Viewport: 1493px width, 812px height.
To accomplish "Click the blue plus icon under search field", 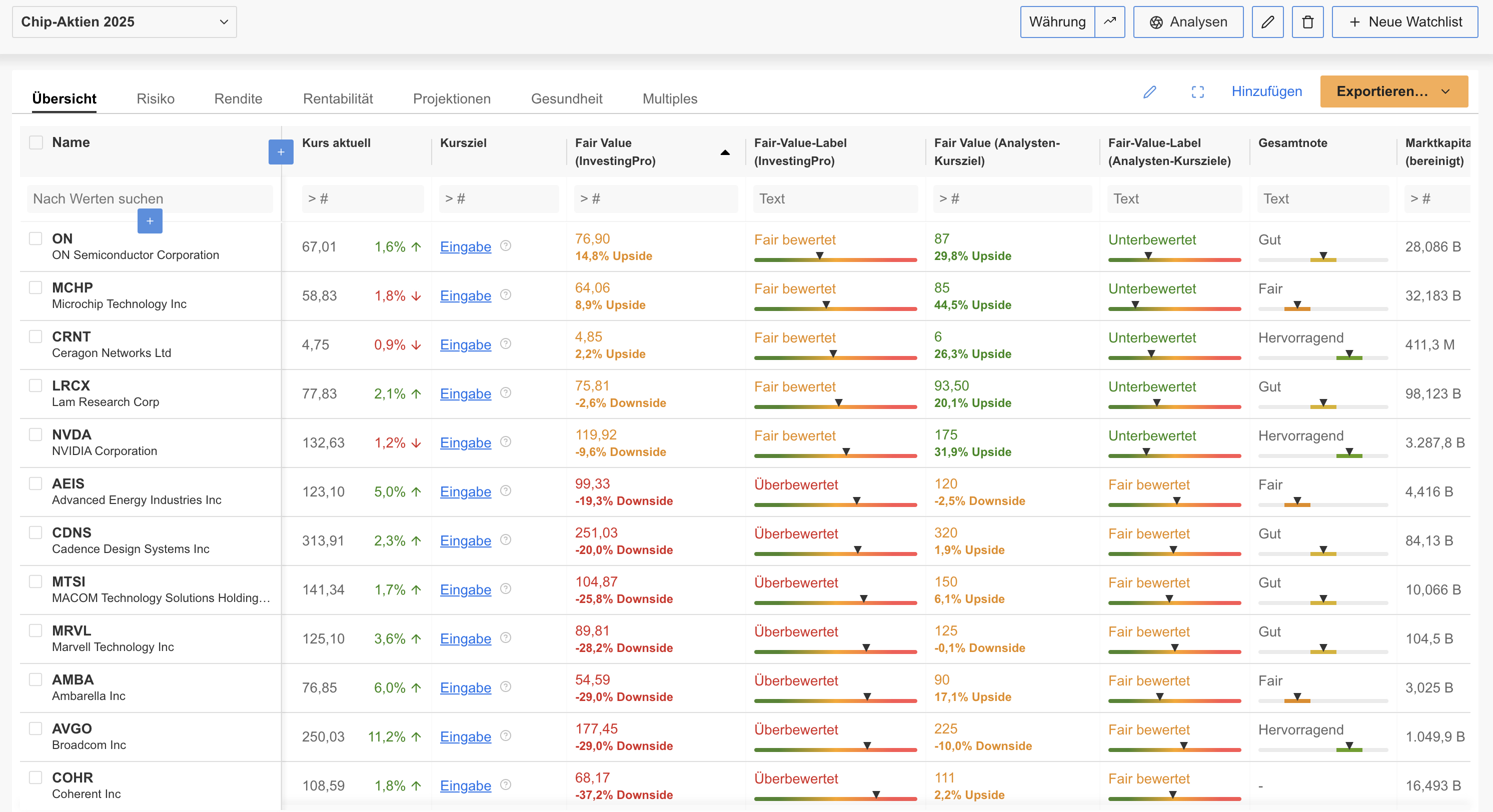I will pyautogui.click(x=150, y=221).
